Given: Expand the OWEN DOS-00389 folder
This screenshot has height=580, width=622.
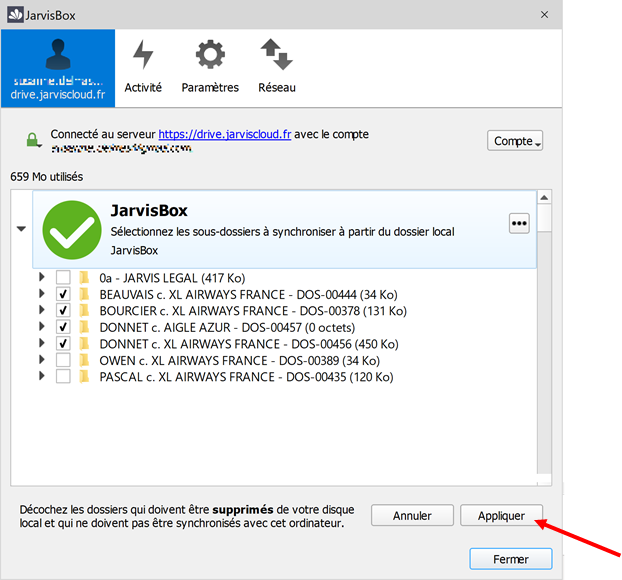Looking at the screenshot, I should [x=42, y=360].
